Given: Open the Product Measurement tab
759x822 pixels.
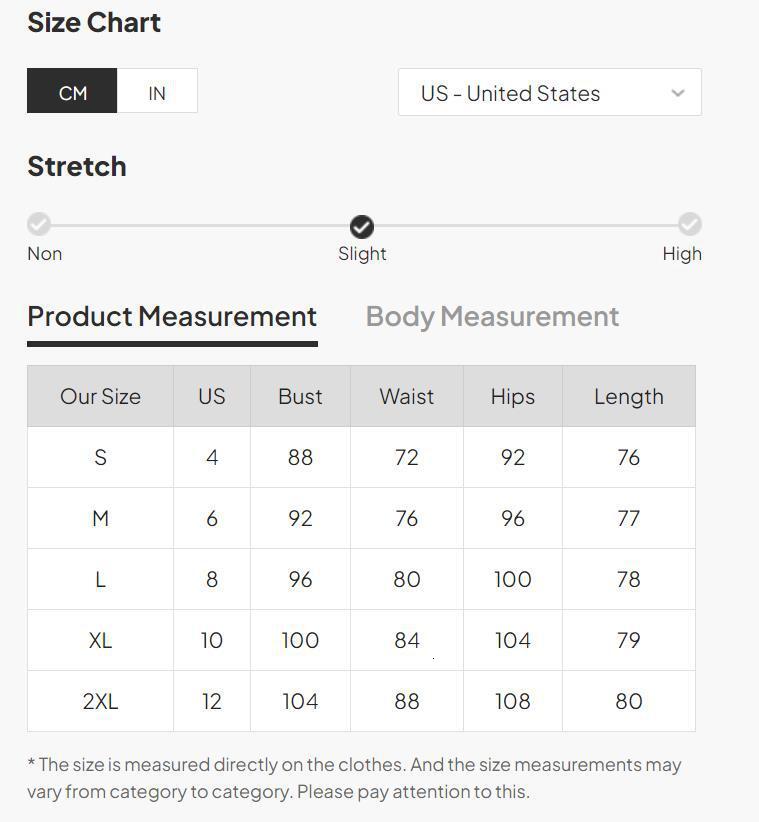Looking at the screenshot, I should (x=172, y=317).
